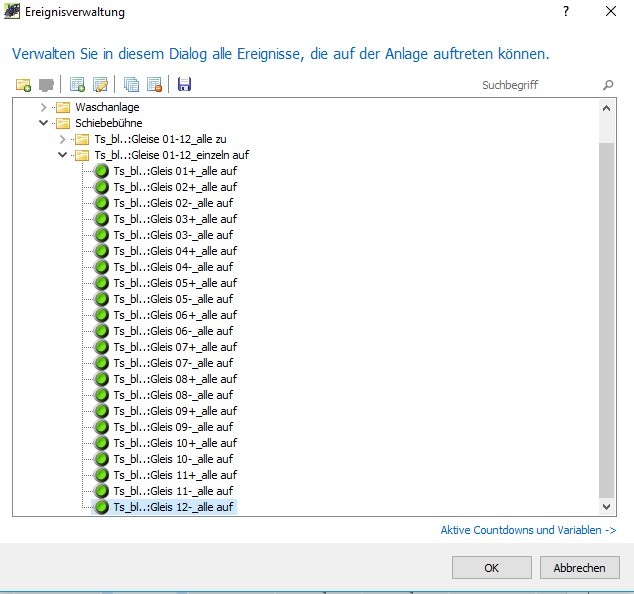Select the row Ts_bl..:Gleis 10-_alle auf
Image resolution: width=634 pixels, height=594 pixels.
173,459
